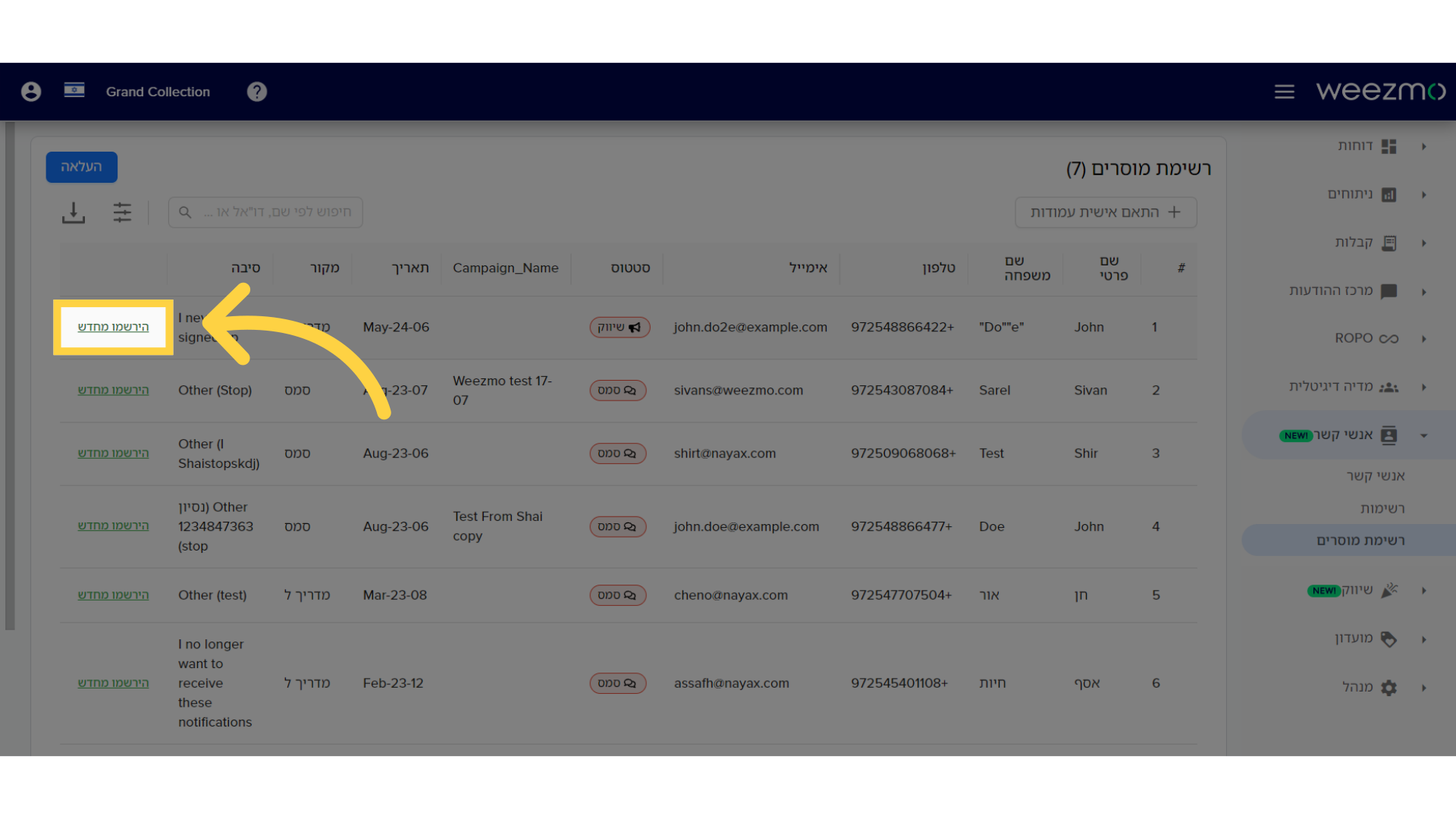Click the סמס status badge for sivans@weezmo.com
Screen dimensions: 1456x819
(617, 391)
